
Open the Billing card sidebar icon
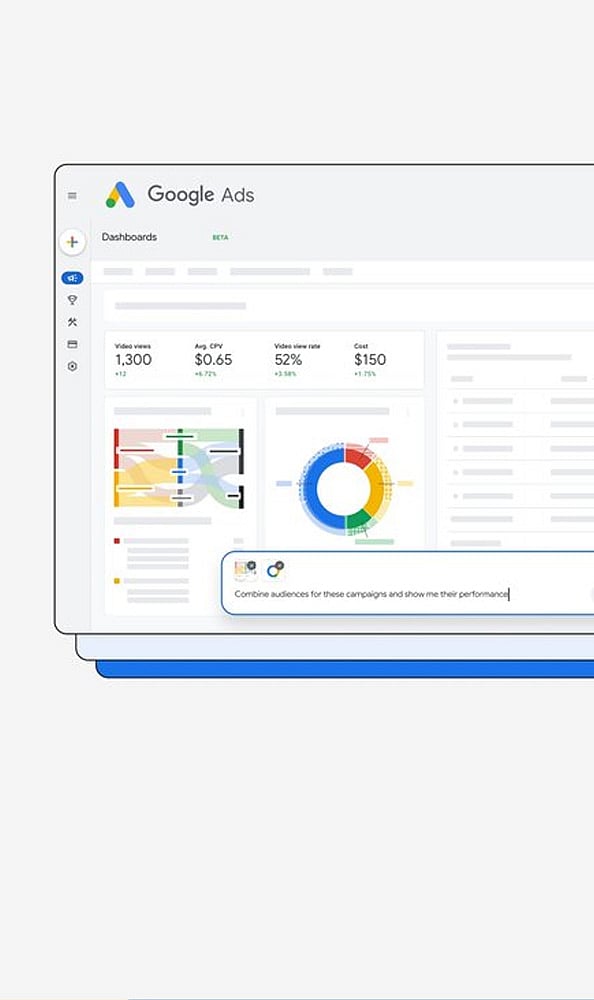pyautogui.click(x=72, y=344)
